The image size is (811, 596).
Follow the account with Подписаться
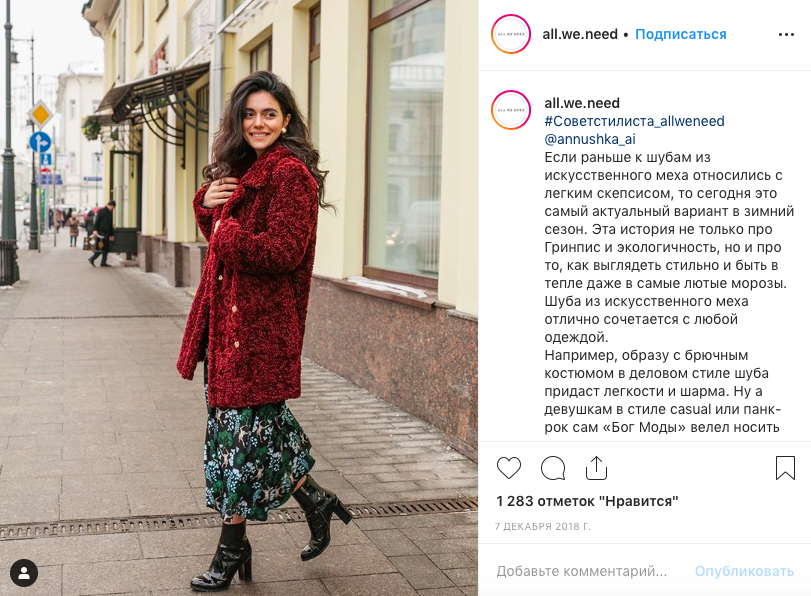click(680, 34)
